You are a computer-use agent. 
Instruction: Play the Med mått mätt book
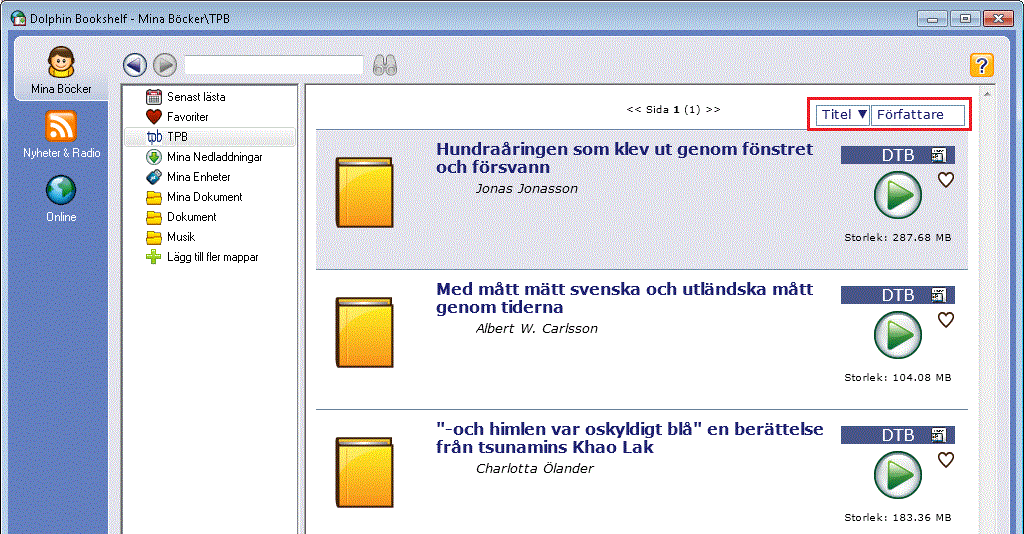898,335
